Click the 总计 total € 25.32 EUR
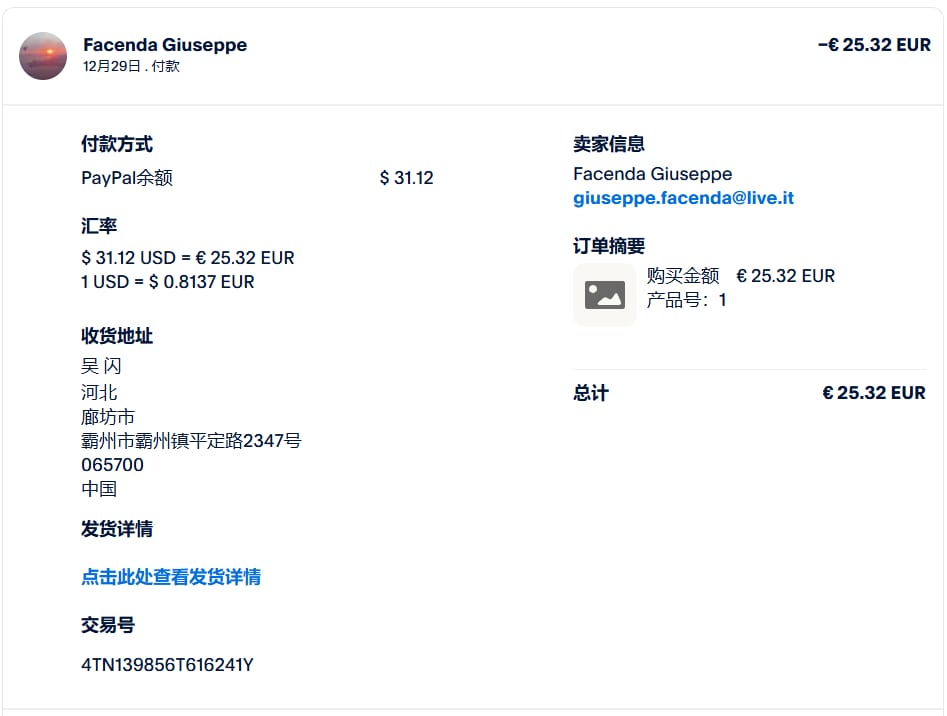 (x=873, y=393)
